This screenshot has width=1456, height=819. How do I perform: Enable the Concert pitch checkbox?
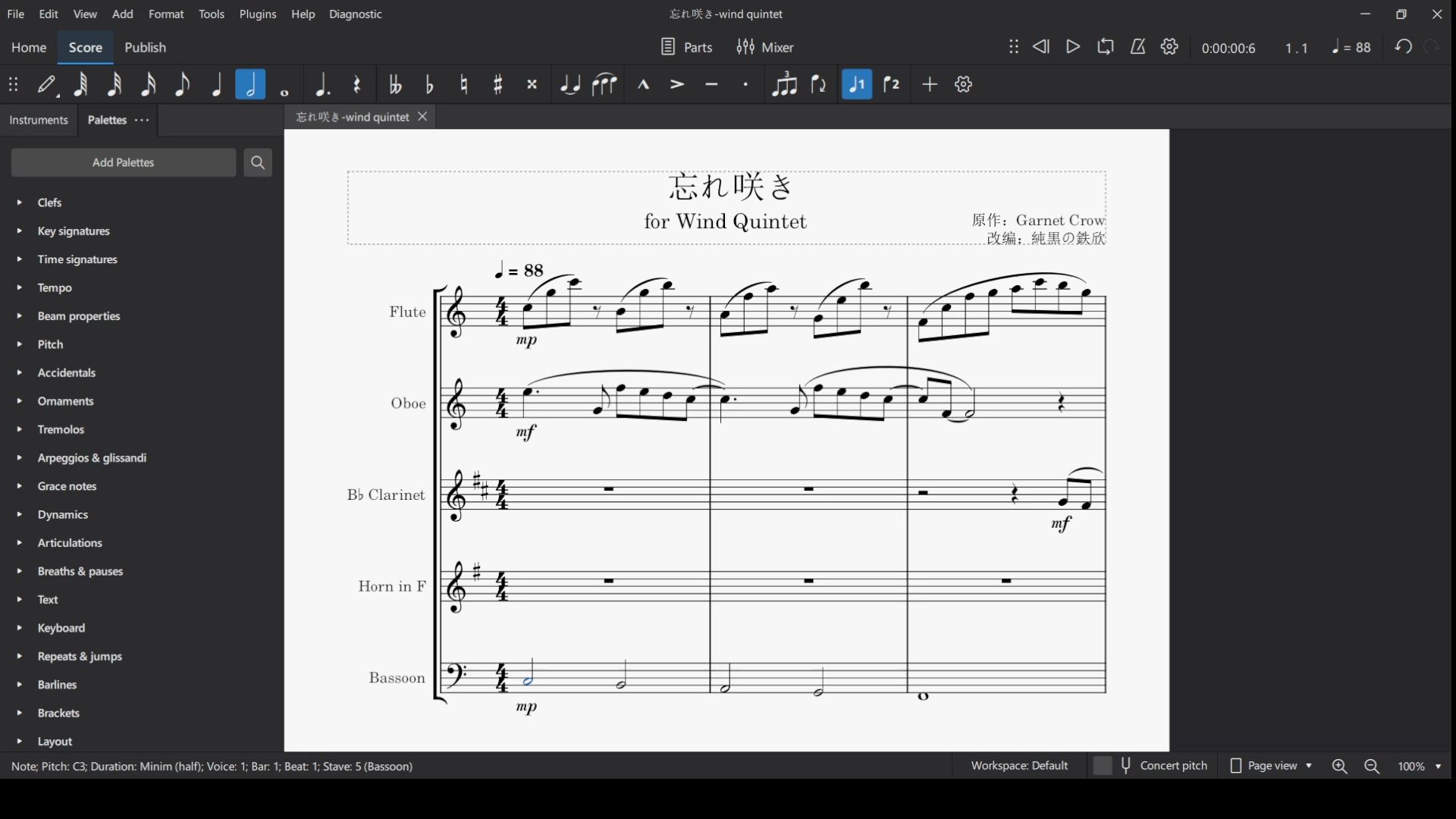pos(1103,766)
